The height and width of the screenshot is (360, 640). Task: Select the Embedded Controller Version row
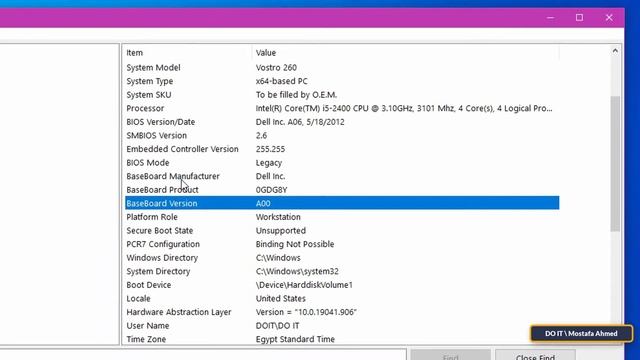pyautogui.click(x=342, y=149)
